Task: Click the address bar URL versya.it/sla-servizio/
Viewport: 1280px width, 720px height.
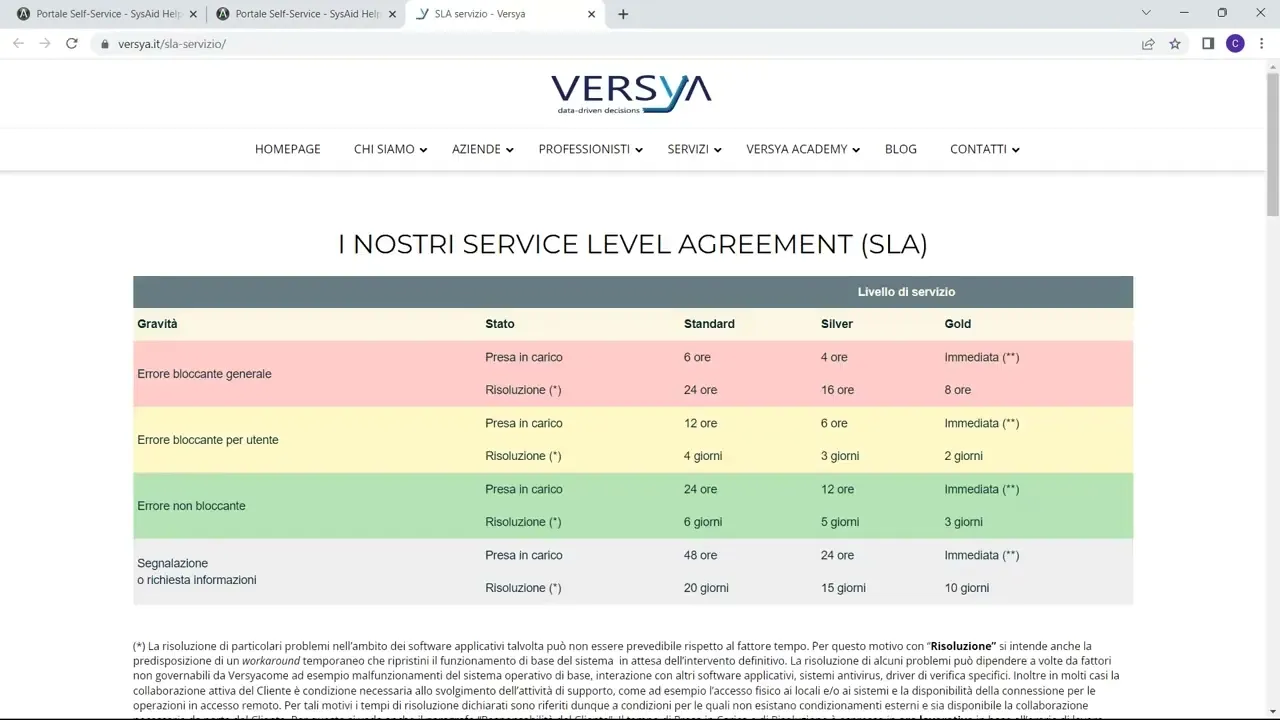Action: 172,44
